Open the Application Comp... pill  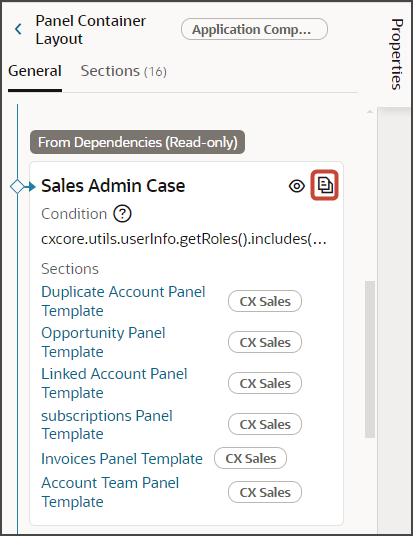(x=254, y=29)
